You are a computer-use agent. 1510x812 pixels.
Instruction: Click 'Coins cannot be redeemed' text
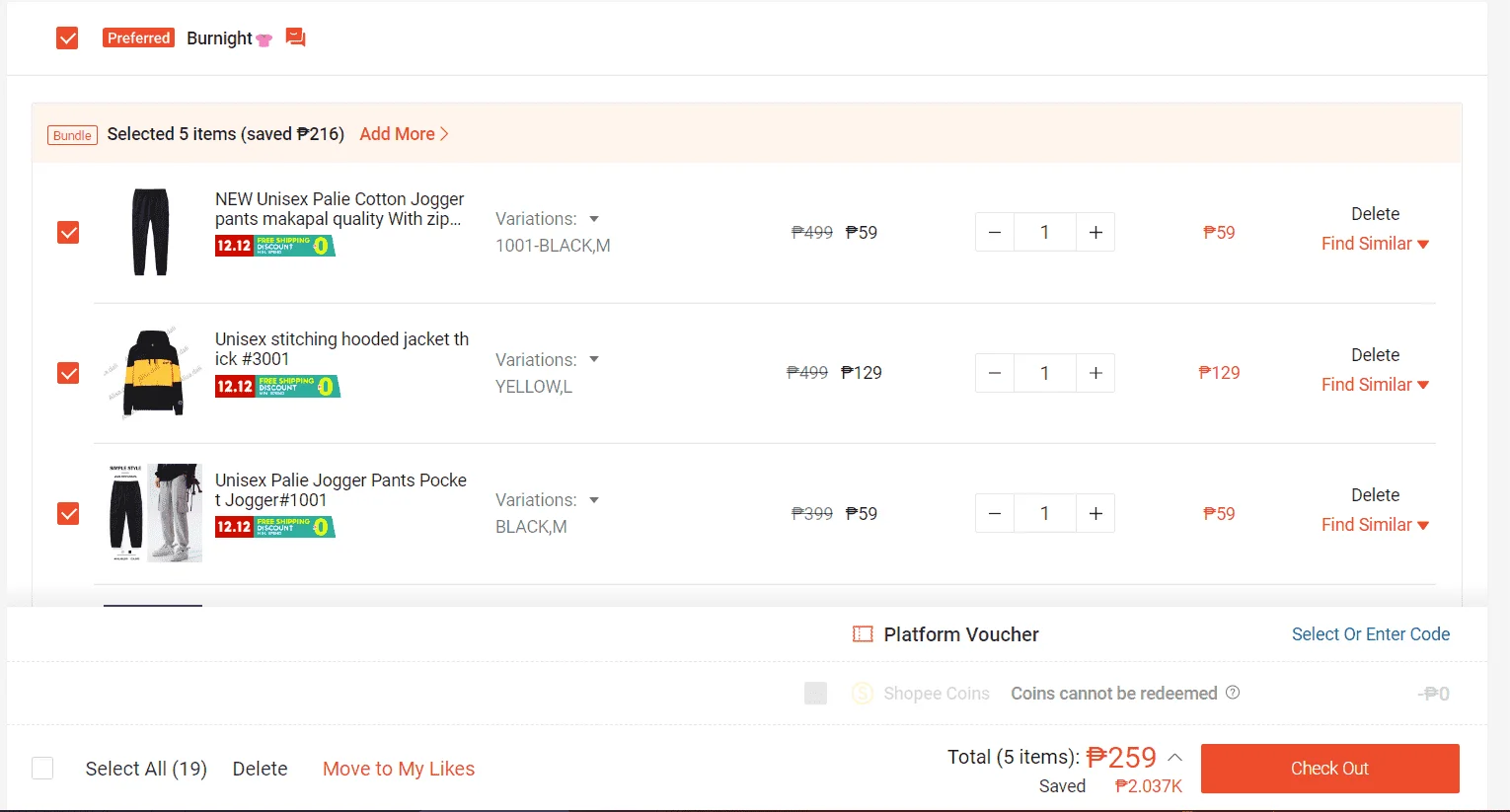[1113, 694]
